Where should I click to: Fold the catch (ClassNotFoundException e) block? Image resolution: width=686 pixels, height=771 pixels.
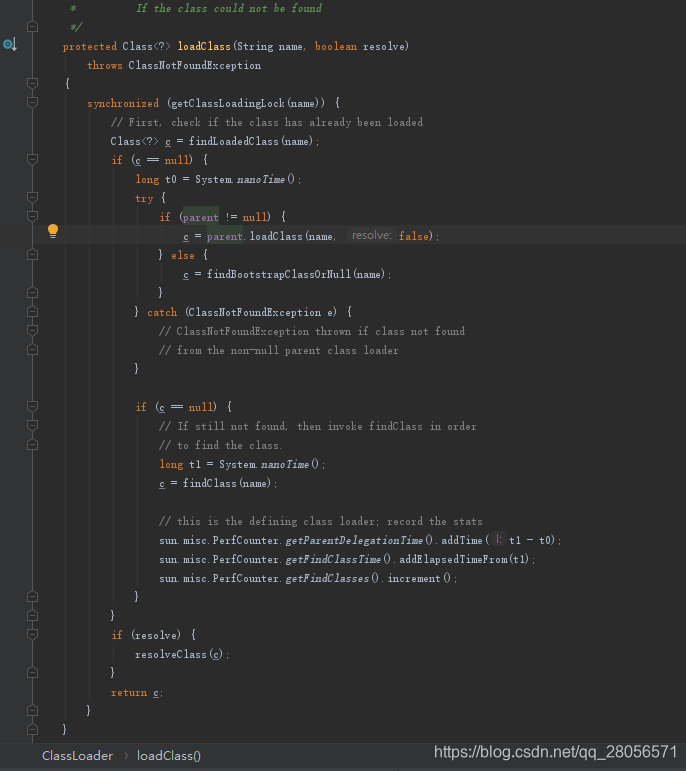32,311
